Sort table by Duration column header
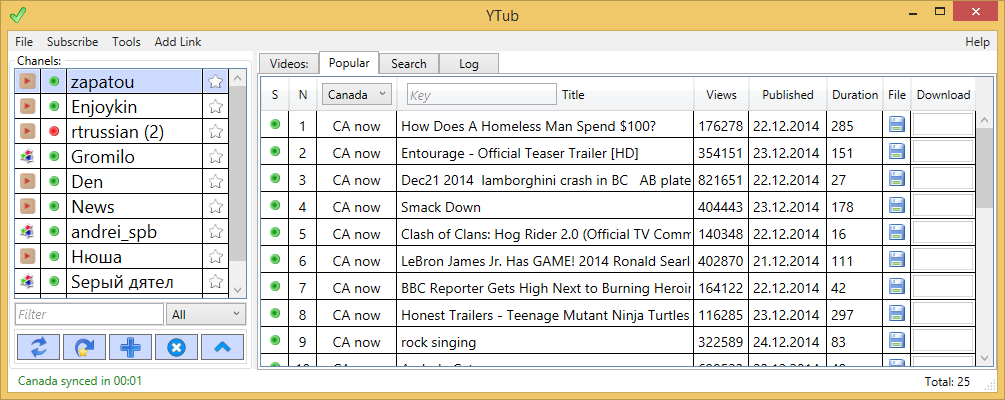 tap(855, 94)
